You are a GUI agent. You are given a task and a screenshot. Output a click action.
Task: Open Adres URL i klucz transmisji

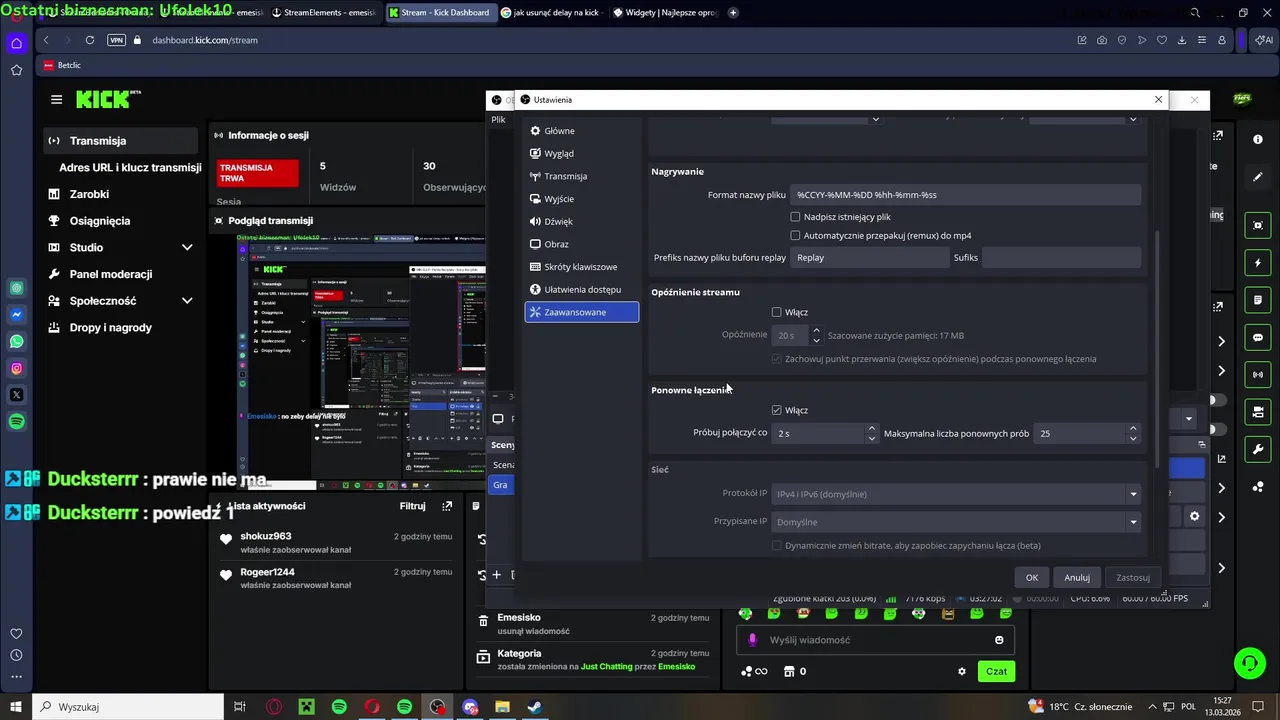point(130,167)
